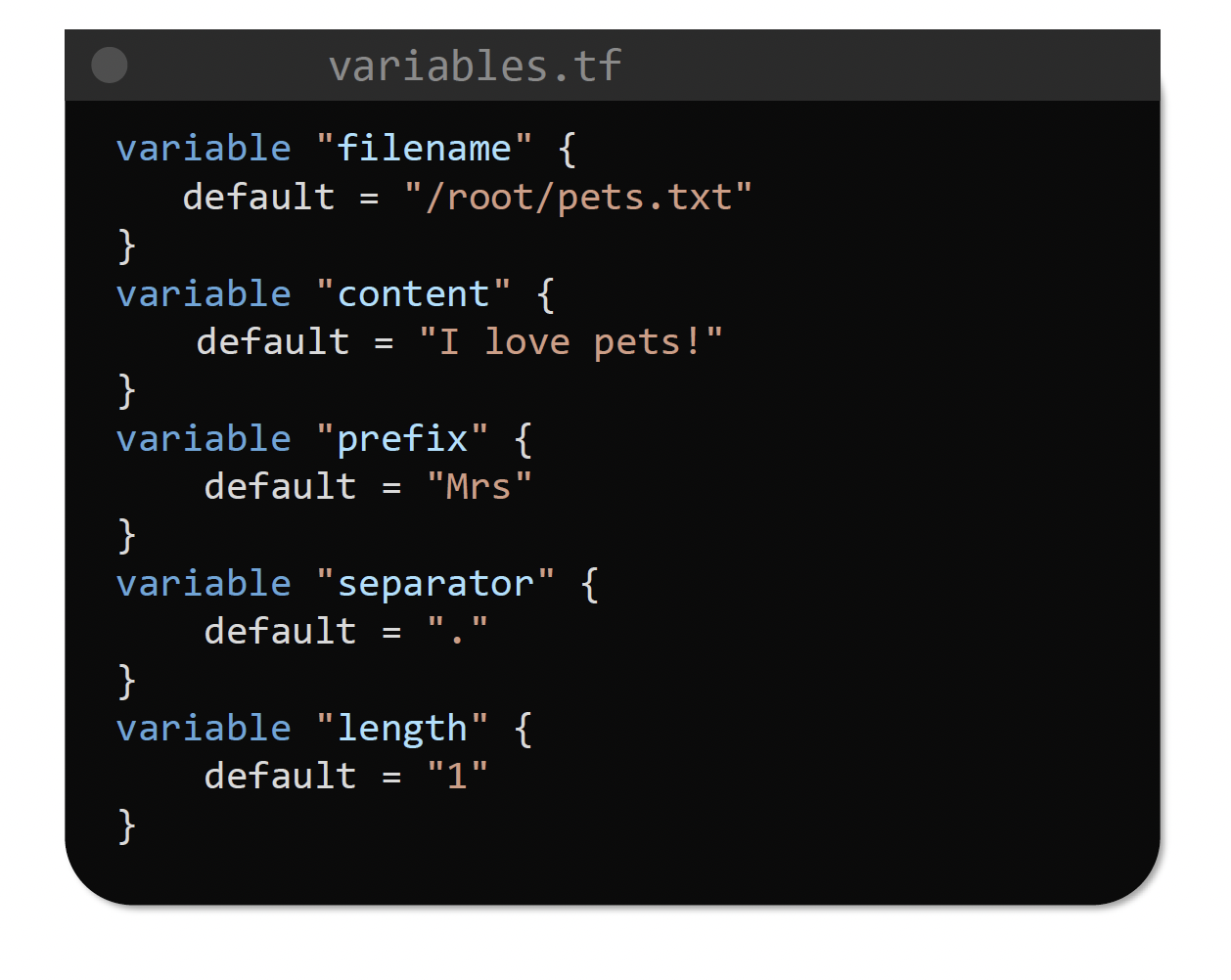Image resolution: width=1231 pixels, height=980 pixels.
Task: Click the "filename" variable name
Action: coord(424,149)
